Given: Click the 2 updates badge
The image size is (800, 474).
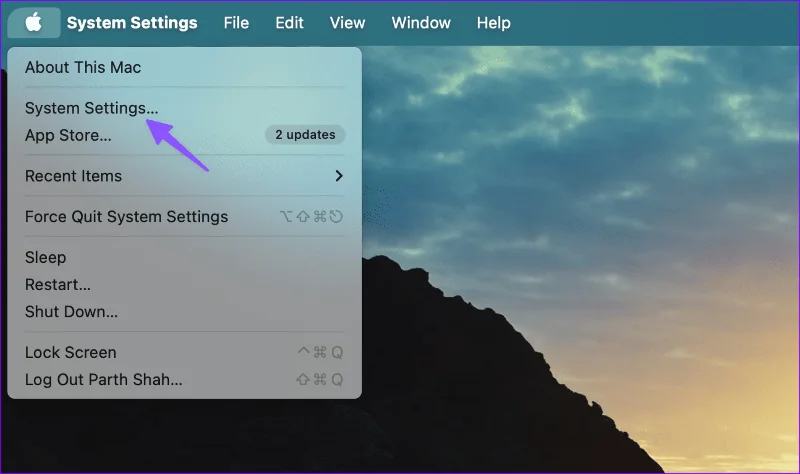Looking at the screenshot, I should point(305,135).
